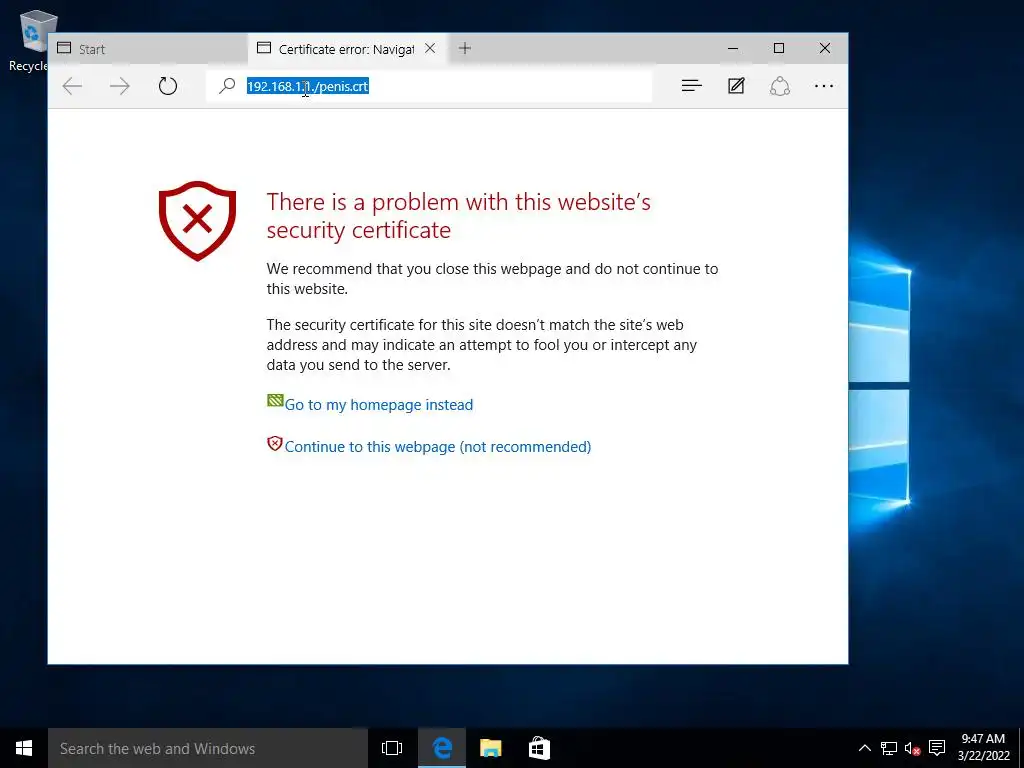Click Search the web and Windows box
This screenshot has height=768, width=1024.
[x=208, y=748]
